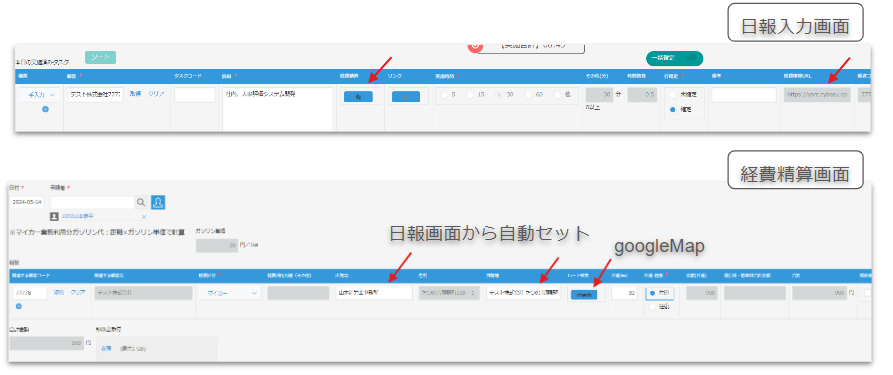Toggle the green 一括確定 switch
The width and height of the screenshot is (893, 375).
674,58
